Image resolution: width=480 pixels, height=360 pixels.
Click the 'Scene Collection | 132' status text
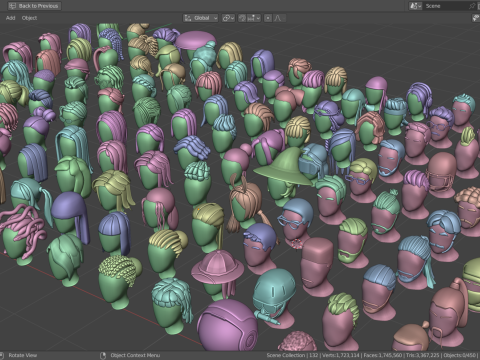tap(292, 355)
